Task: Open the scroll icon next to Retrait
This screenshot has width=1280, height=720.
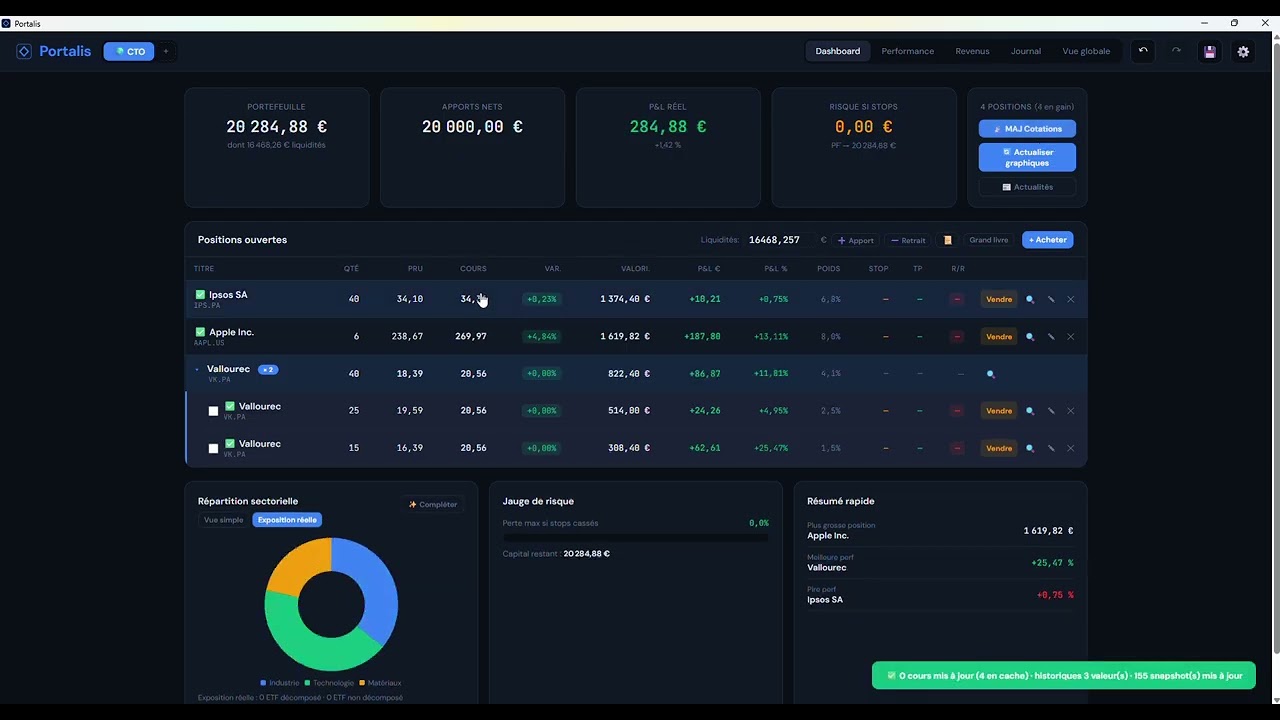Action: (948, 240)
